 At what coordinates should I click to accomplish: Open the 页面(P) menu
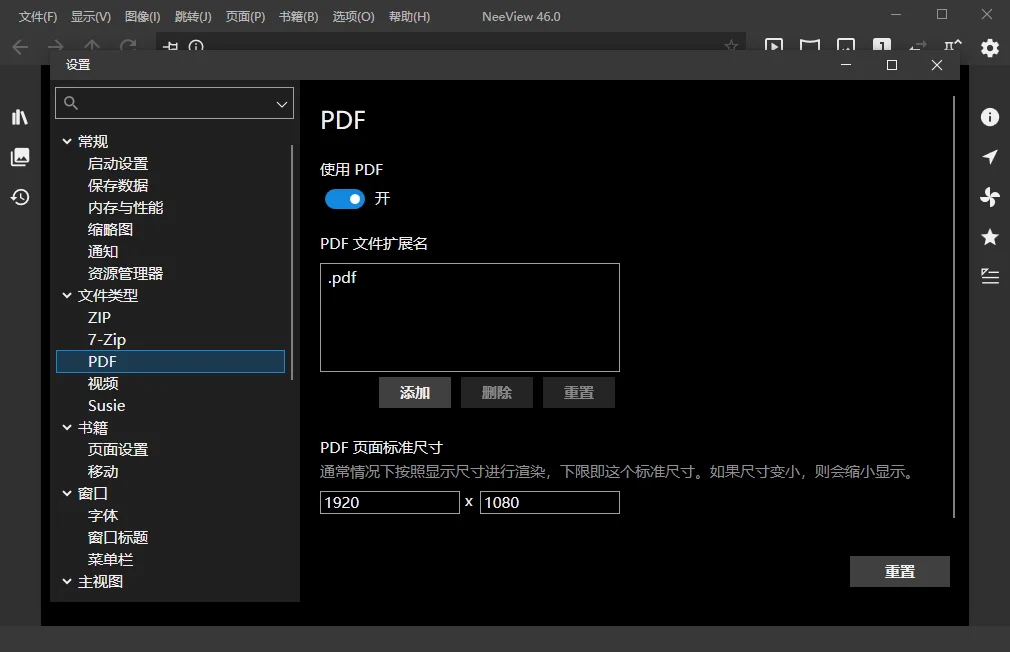point(245,17)
